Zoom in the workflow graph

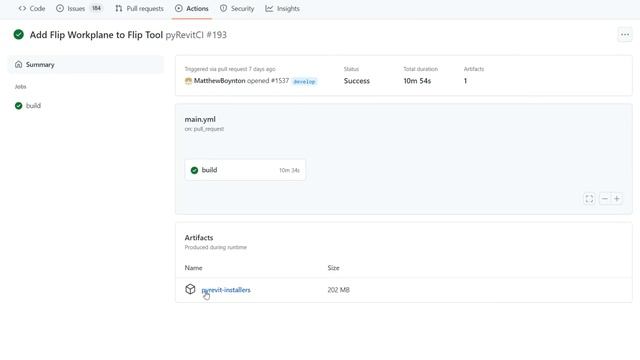tap(617, 199)
